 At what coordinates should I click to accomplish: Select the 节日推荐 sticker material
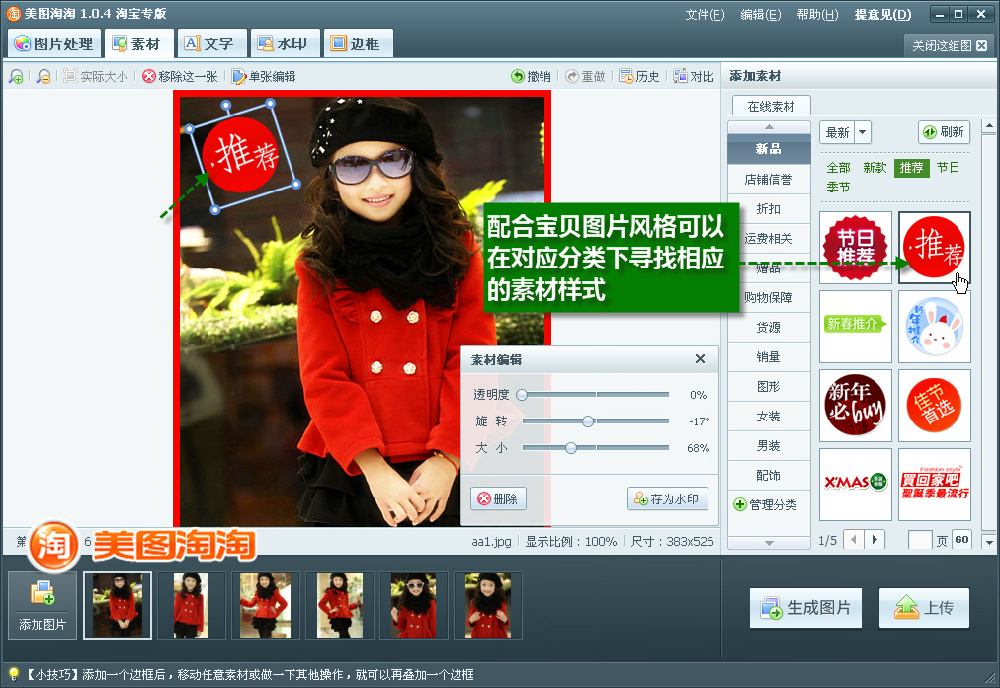pos(855,247)
